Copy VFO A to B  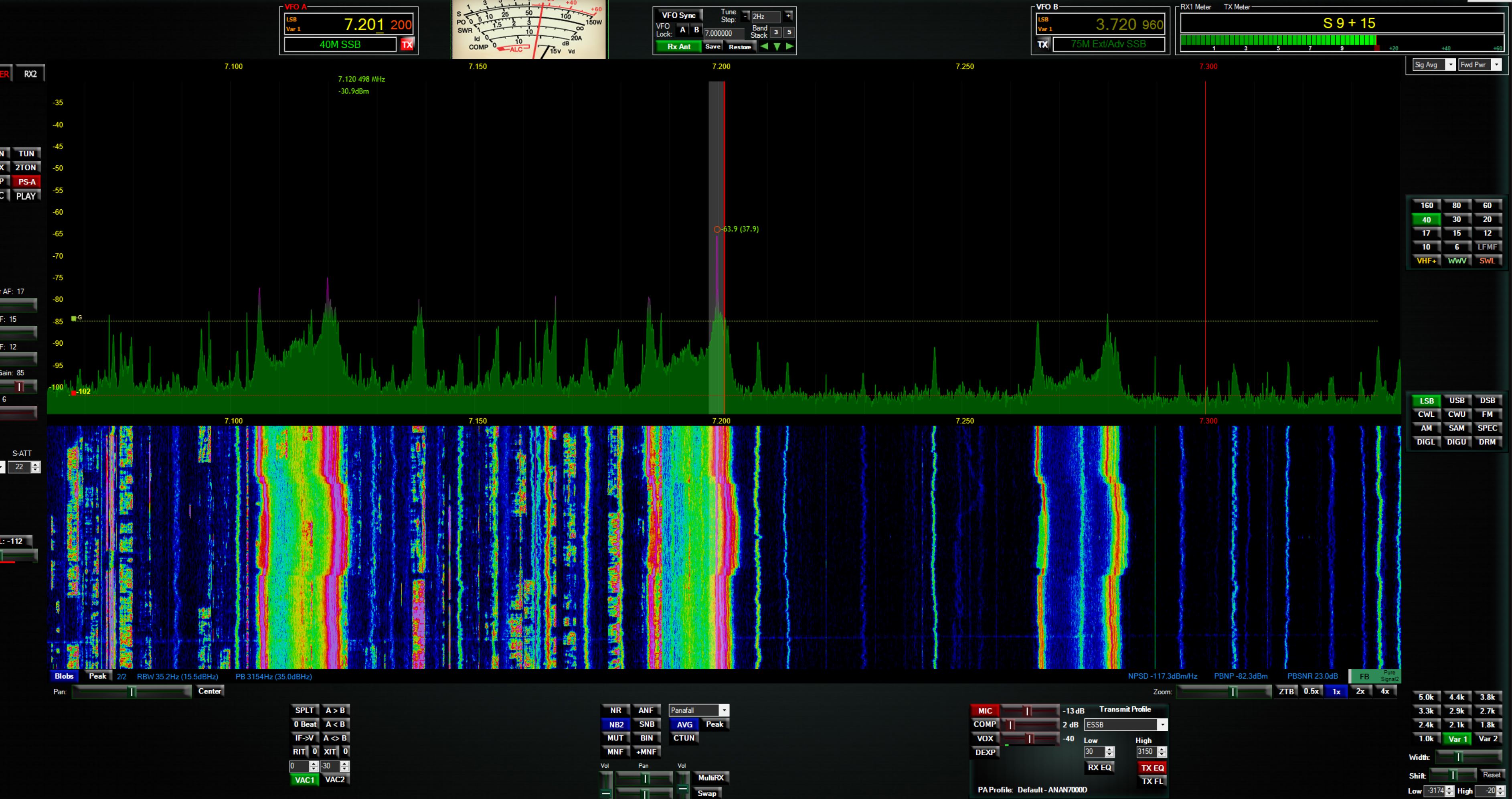point(335,710)
